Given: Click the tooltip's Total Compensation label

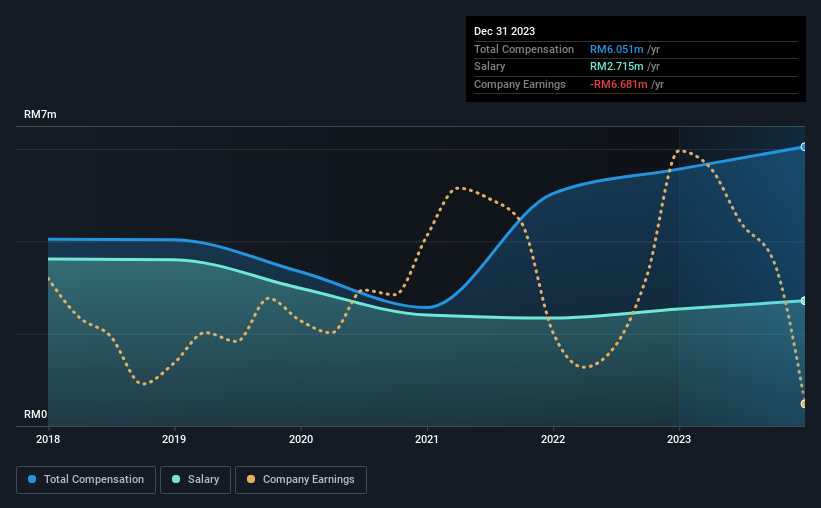Looking at the screenshot, I should coord(524,49).
